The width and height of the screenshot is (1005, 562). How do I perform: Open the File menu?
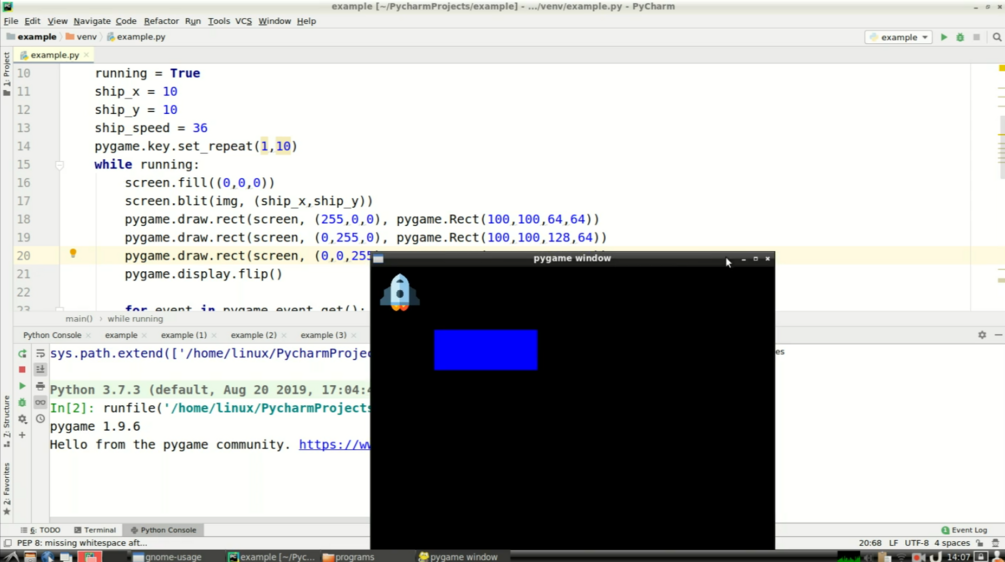[x=11, y=21]
